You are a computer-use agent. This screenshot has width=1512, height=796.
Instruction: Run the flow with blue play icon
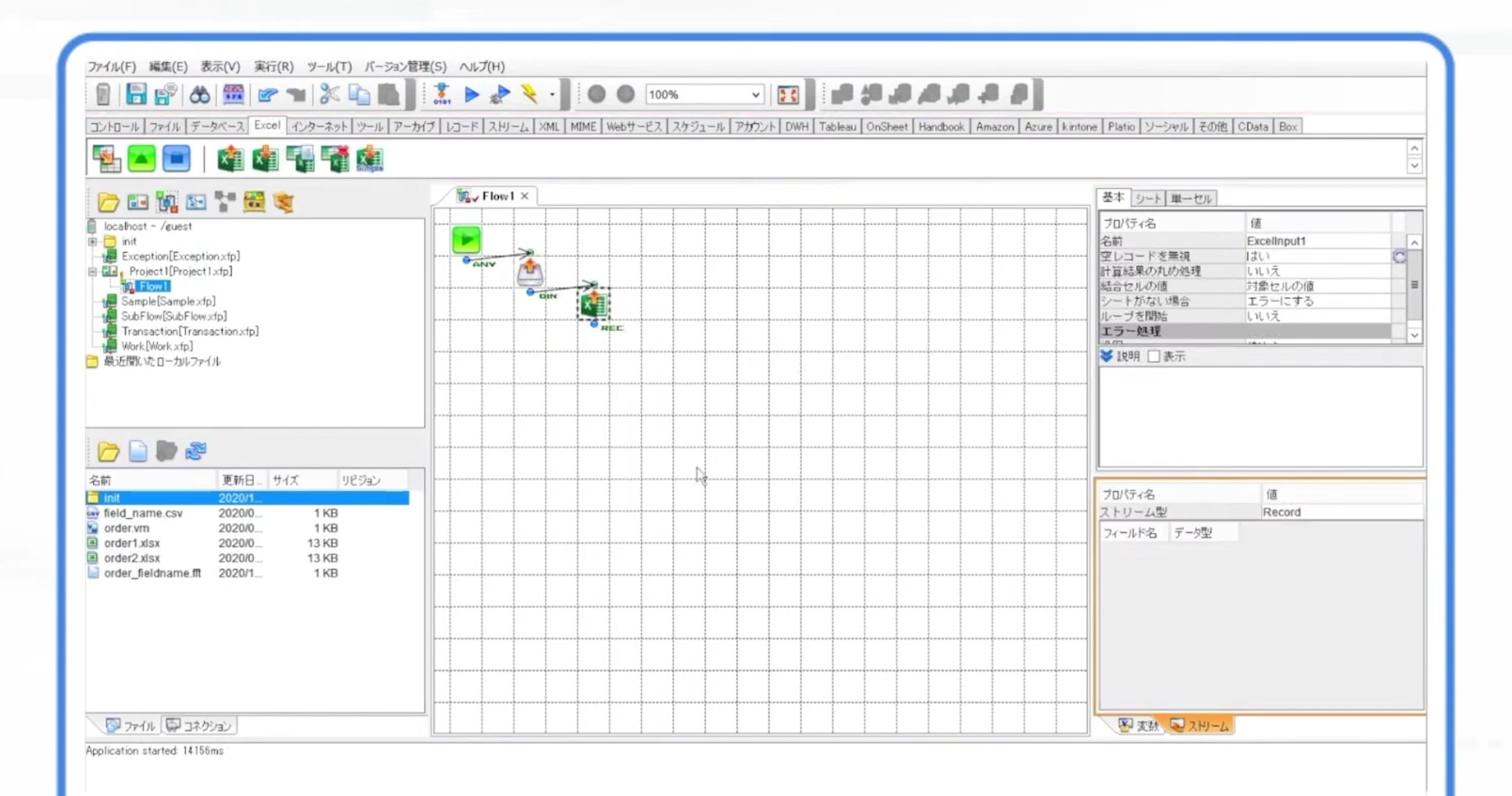pos(472,94)
